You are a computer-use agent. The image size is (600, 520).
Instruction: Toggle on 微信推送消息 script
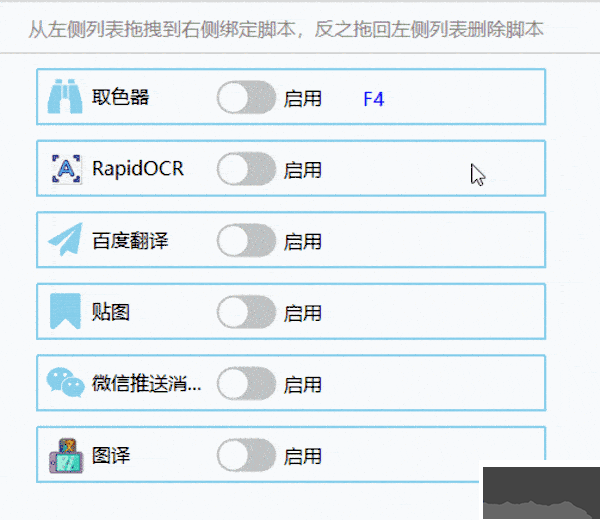[x=246, y=384]
